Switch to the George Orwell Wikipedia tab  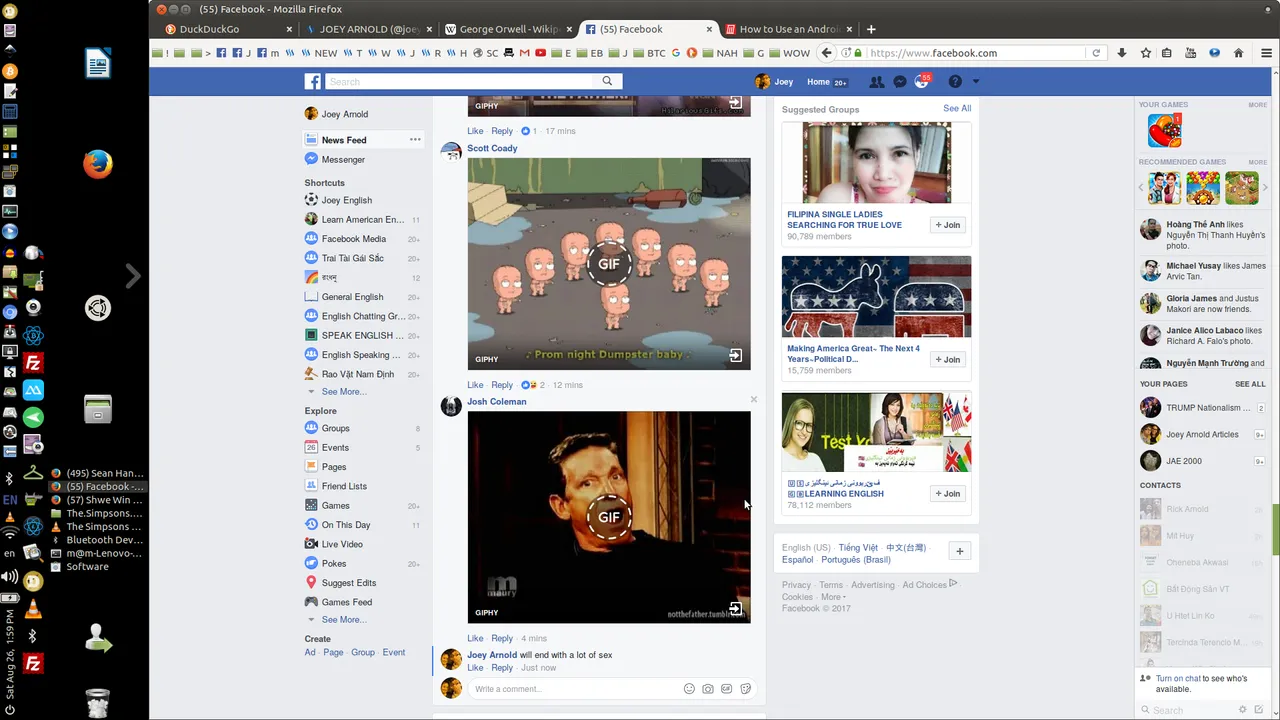508,29
